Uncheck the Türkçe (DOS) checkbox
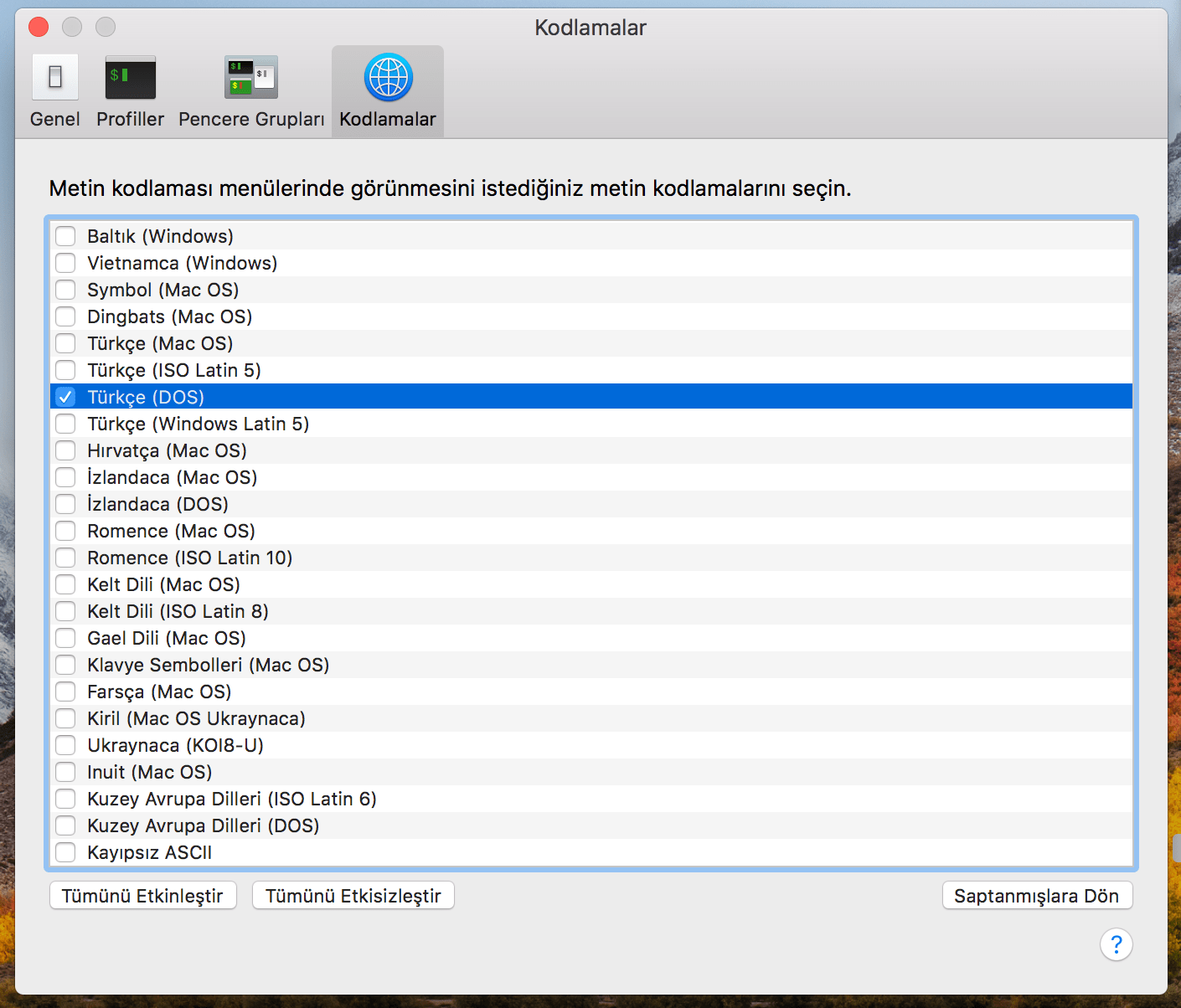Viewport: 1181px width, 1008px height. [65, 397]
